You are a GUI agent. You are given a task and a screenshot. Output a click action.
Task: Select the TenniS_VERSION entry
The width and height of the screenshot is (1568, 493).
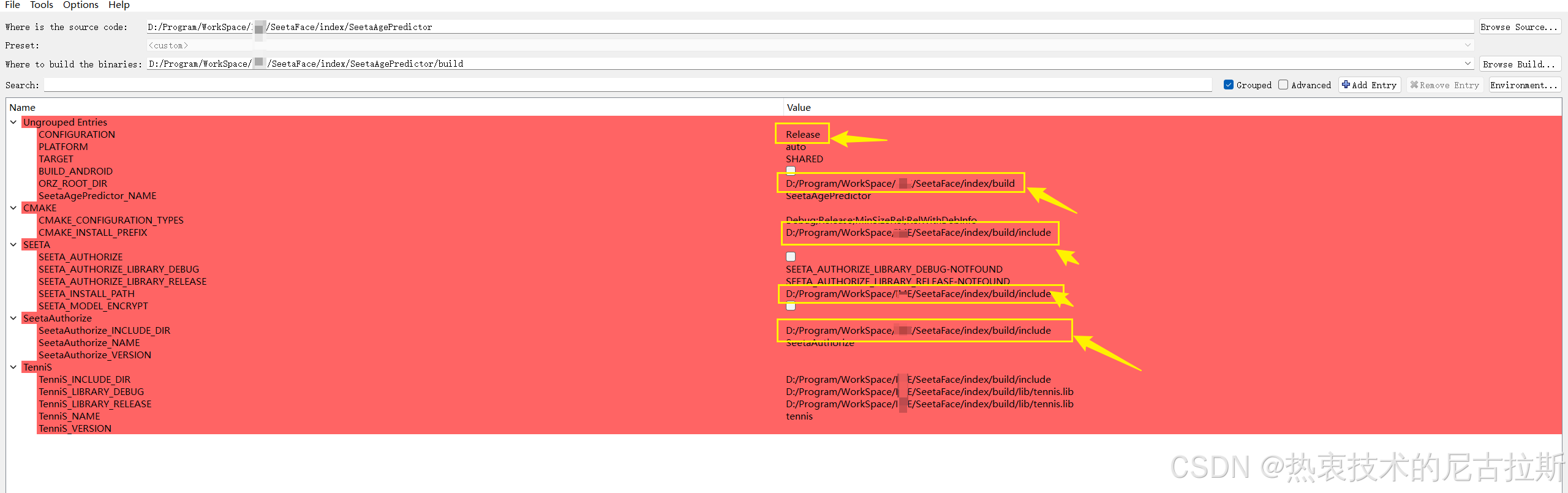coord(75,428)
